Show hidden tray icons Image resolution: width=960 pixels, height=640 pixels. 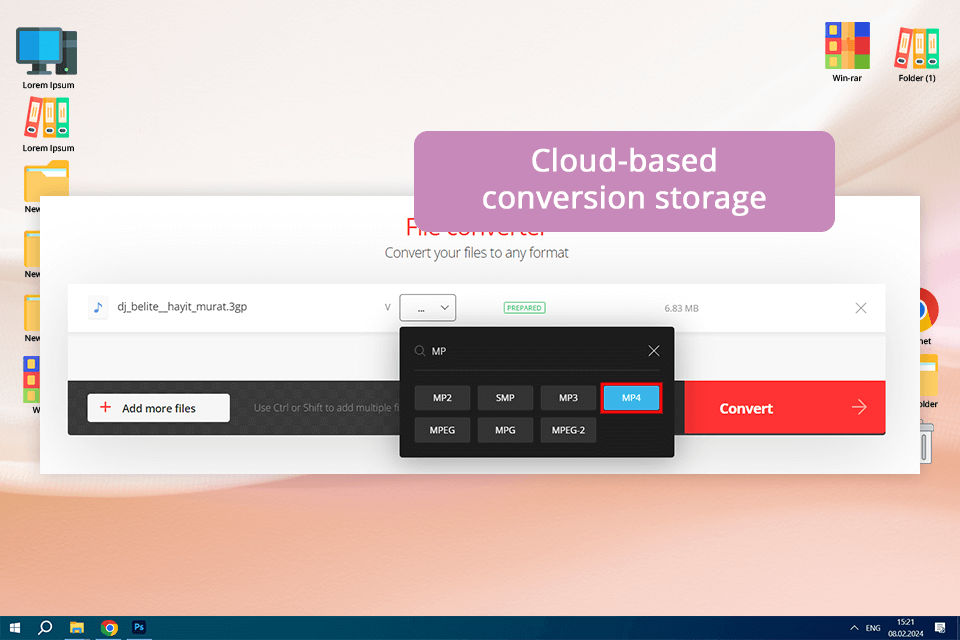coord(854,628)
